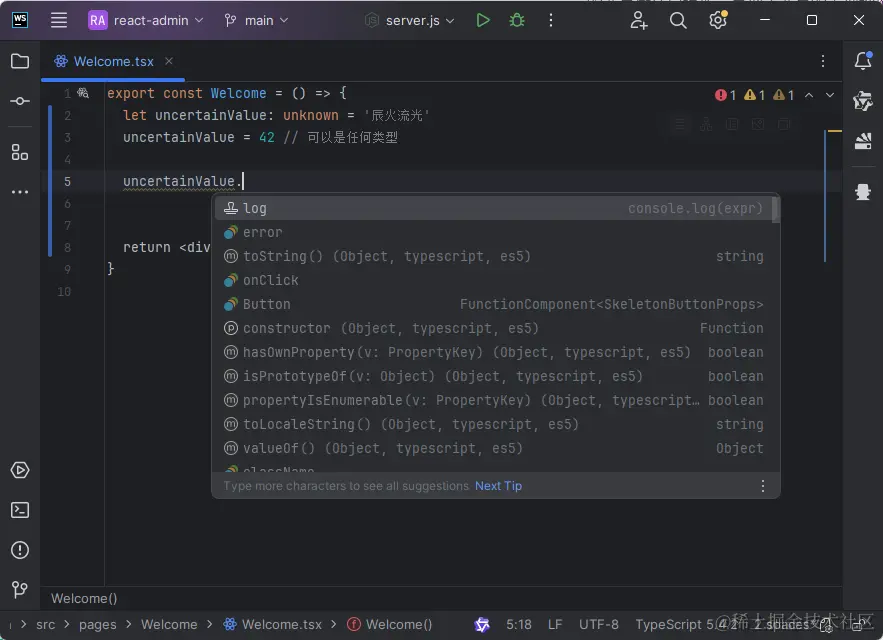
Task: Click the error count indicator
Action: pyautogui.click(x=725, y=95)
